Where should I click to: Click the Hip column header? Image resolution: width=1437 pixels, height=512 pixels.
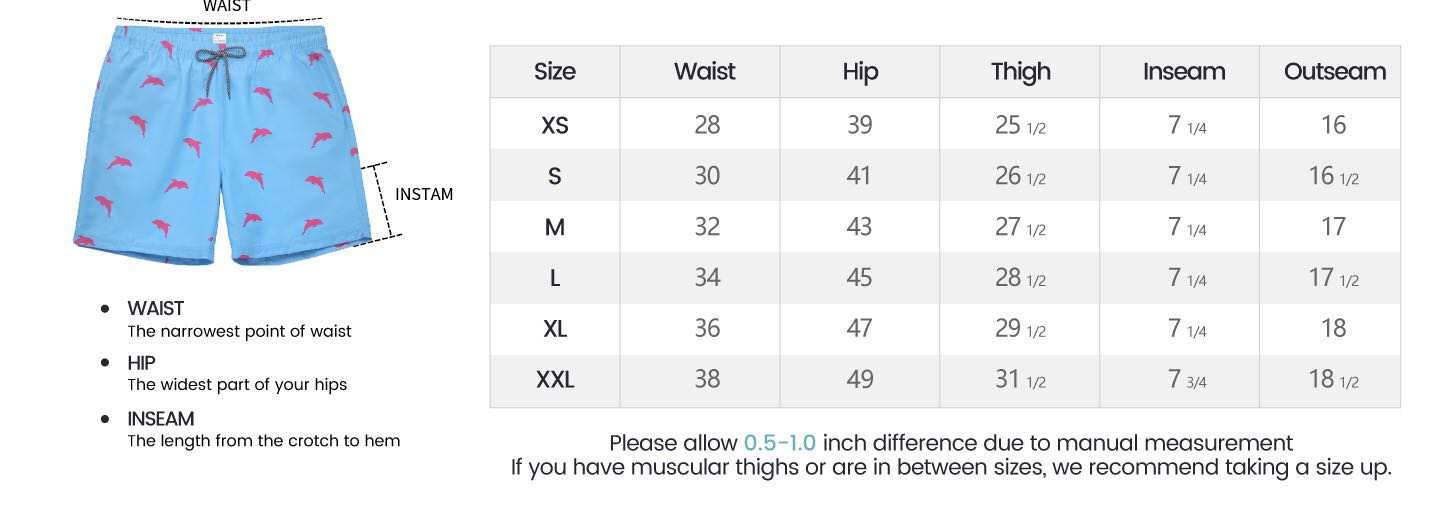pos(859,72)
